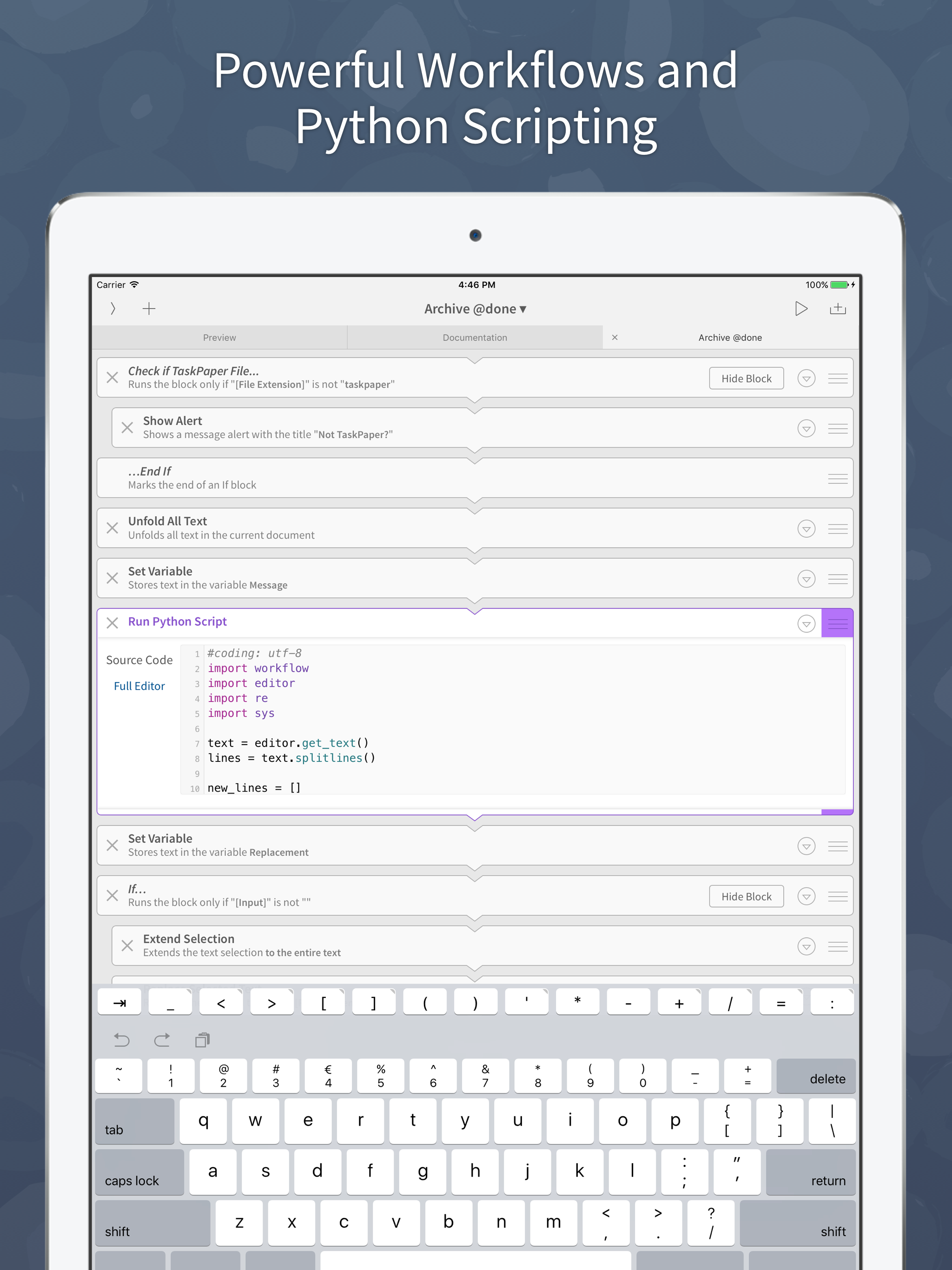Image resolution: width=952 pixels, height=1270 pixels.
Task: Expand options for the Unfold All Text action
Action: 806,528
